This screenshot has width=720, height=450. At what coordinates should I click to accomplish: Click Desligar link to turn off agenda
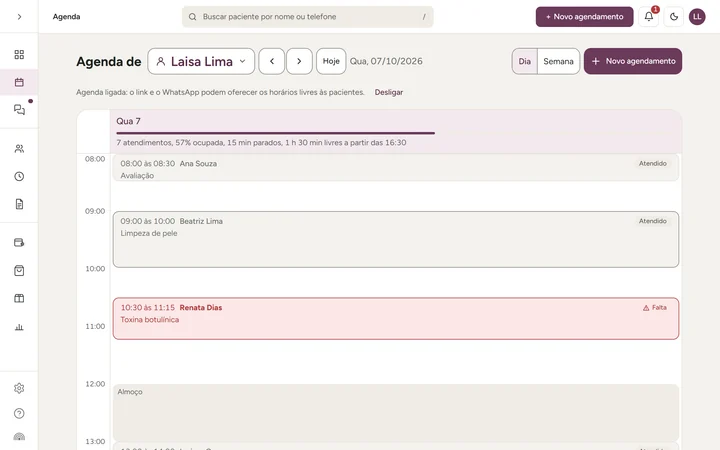pyautogui.click(x=388, y=92)
